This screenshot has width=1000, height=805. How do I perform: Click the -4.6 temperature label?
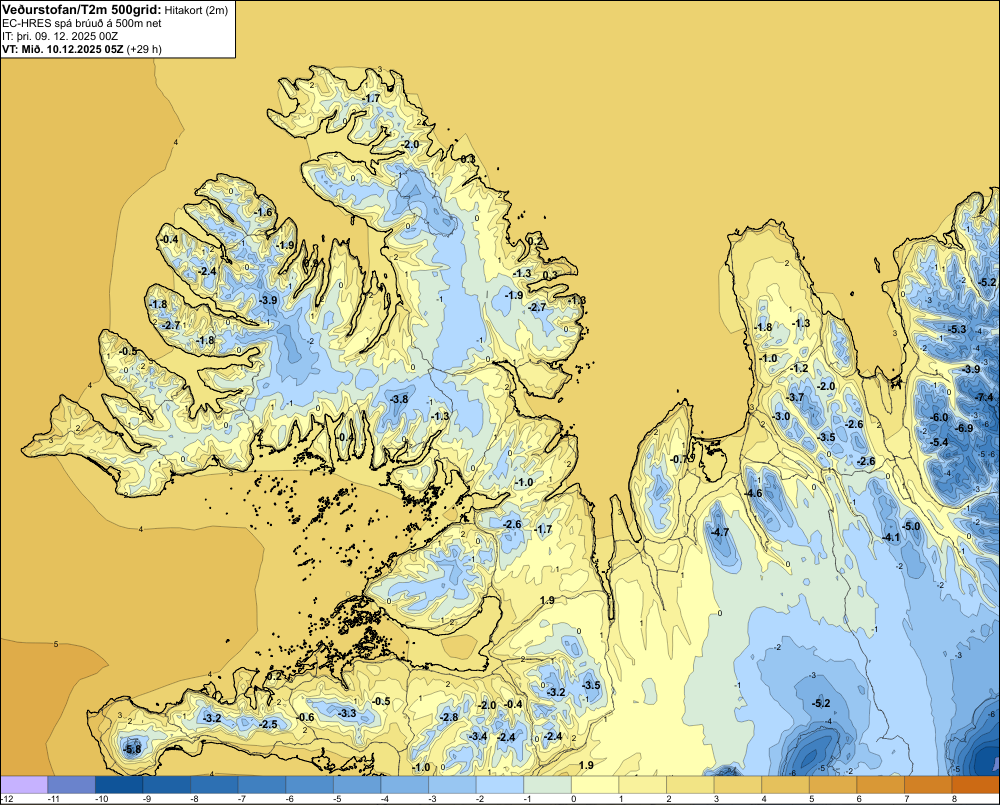(x=753, y=493)
